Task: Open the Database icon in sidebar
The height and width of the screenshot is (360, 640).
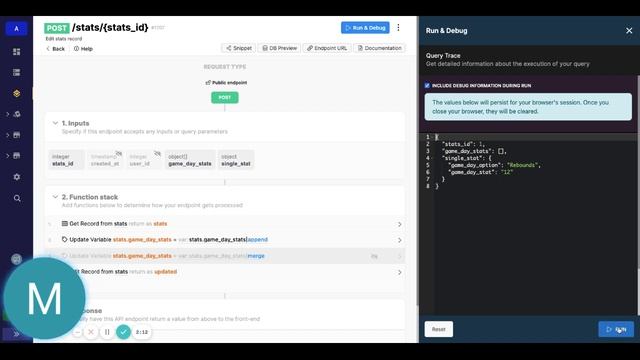Action: 17,73
